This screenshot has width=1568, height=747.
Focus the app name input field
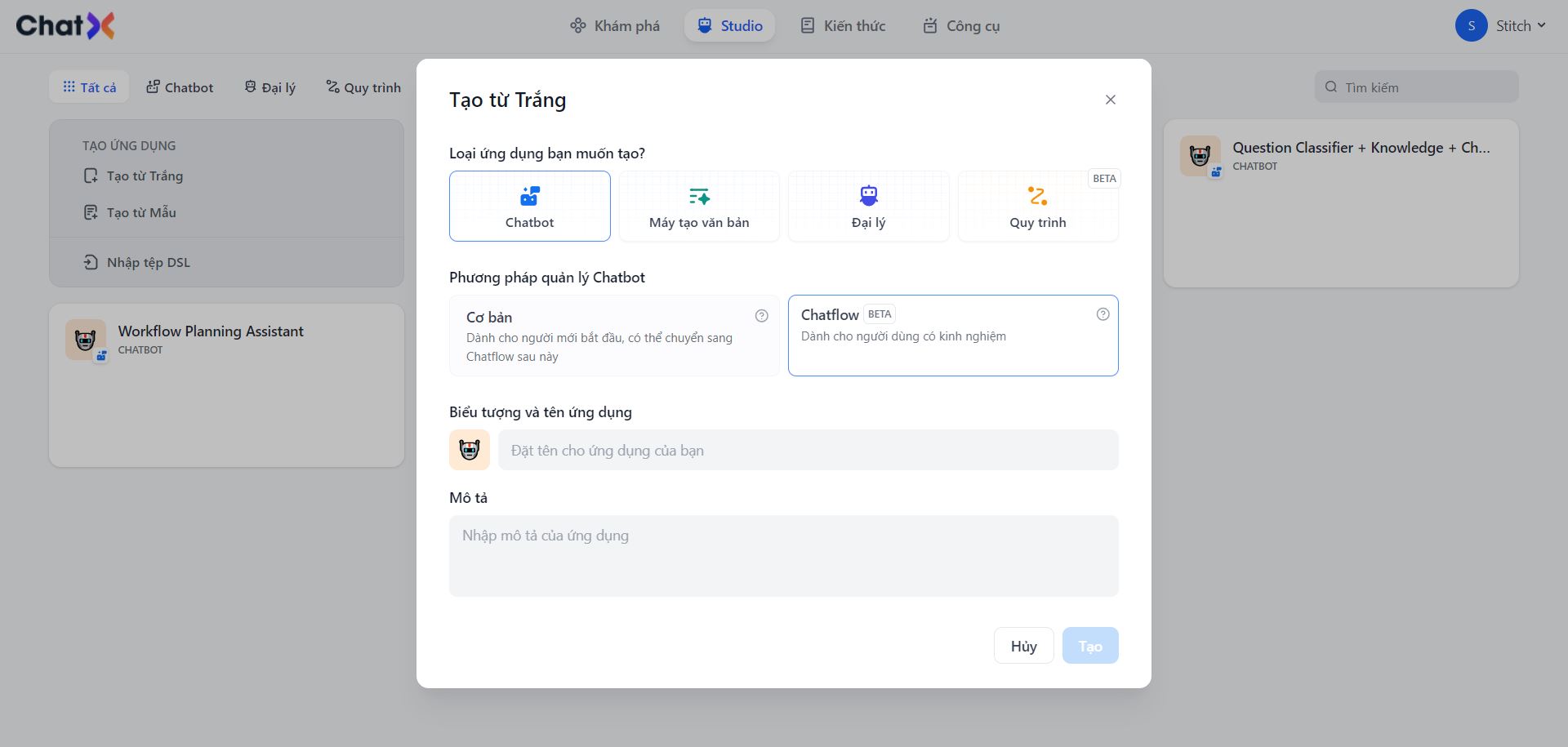(x=808, y=450)
